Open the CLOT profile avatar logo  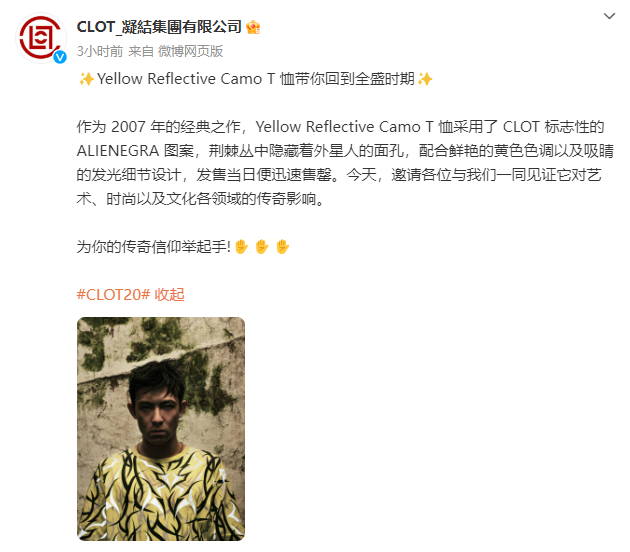(x=41, y=38)
